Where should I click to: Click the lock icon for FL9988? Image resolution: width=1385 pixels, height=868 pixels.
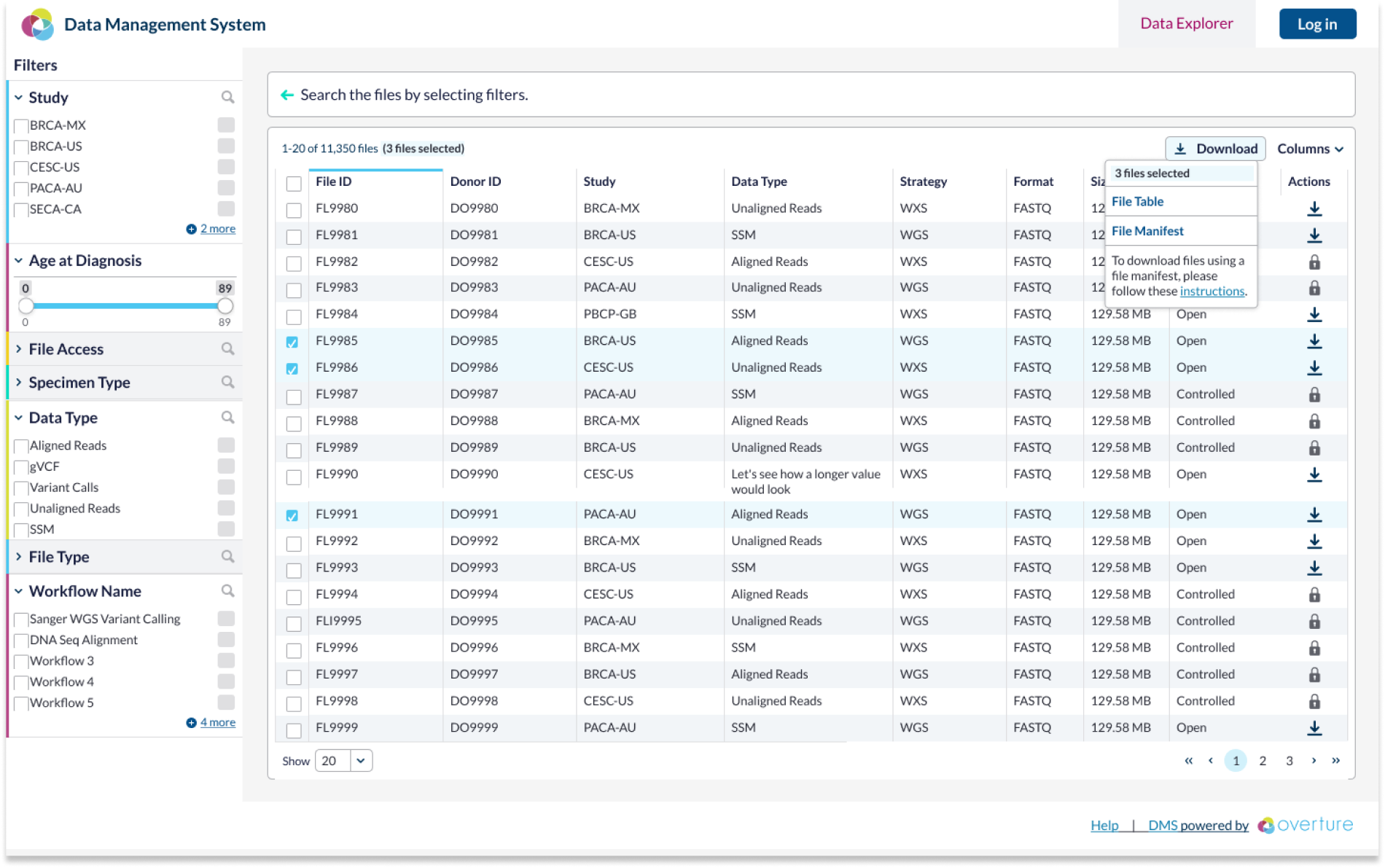click(1314, 421)
